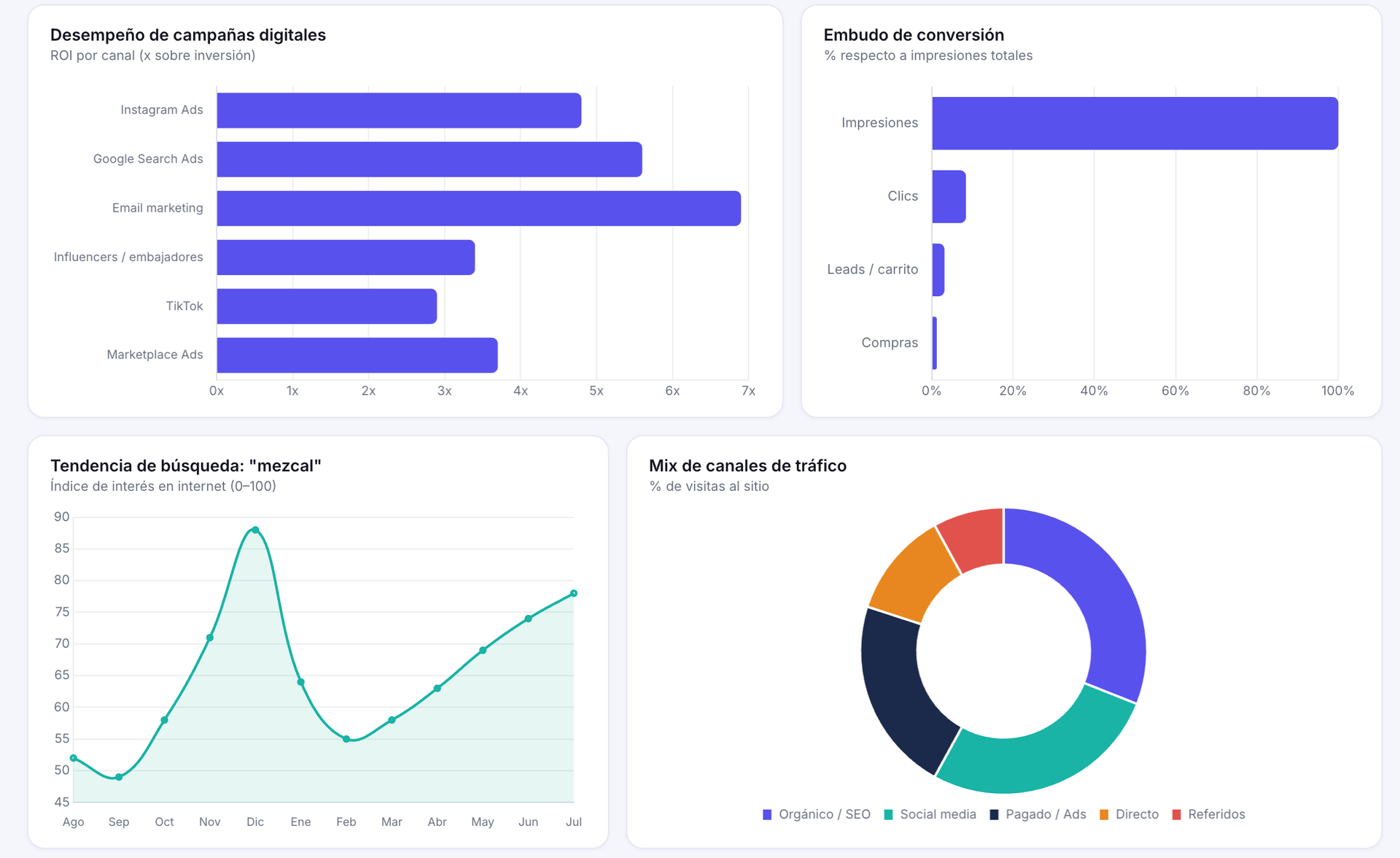Select the Ago data point on line

point(74,758)
